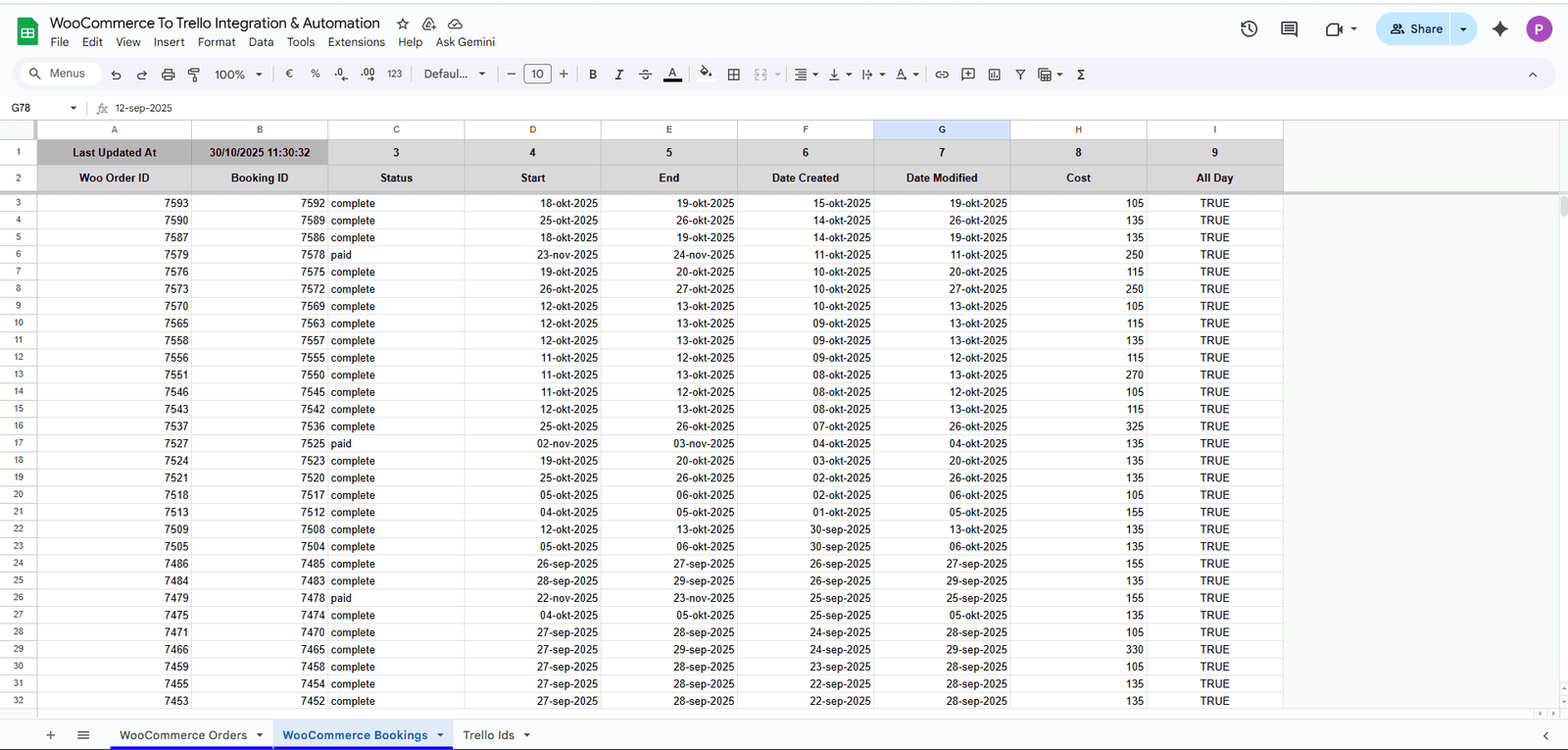The width and height of the screenshot is (1568, 750).
Task: Open the fill color paint bucket
Action: (x=706, y=75)
